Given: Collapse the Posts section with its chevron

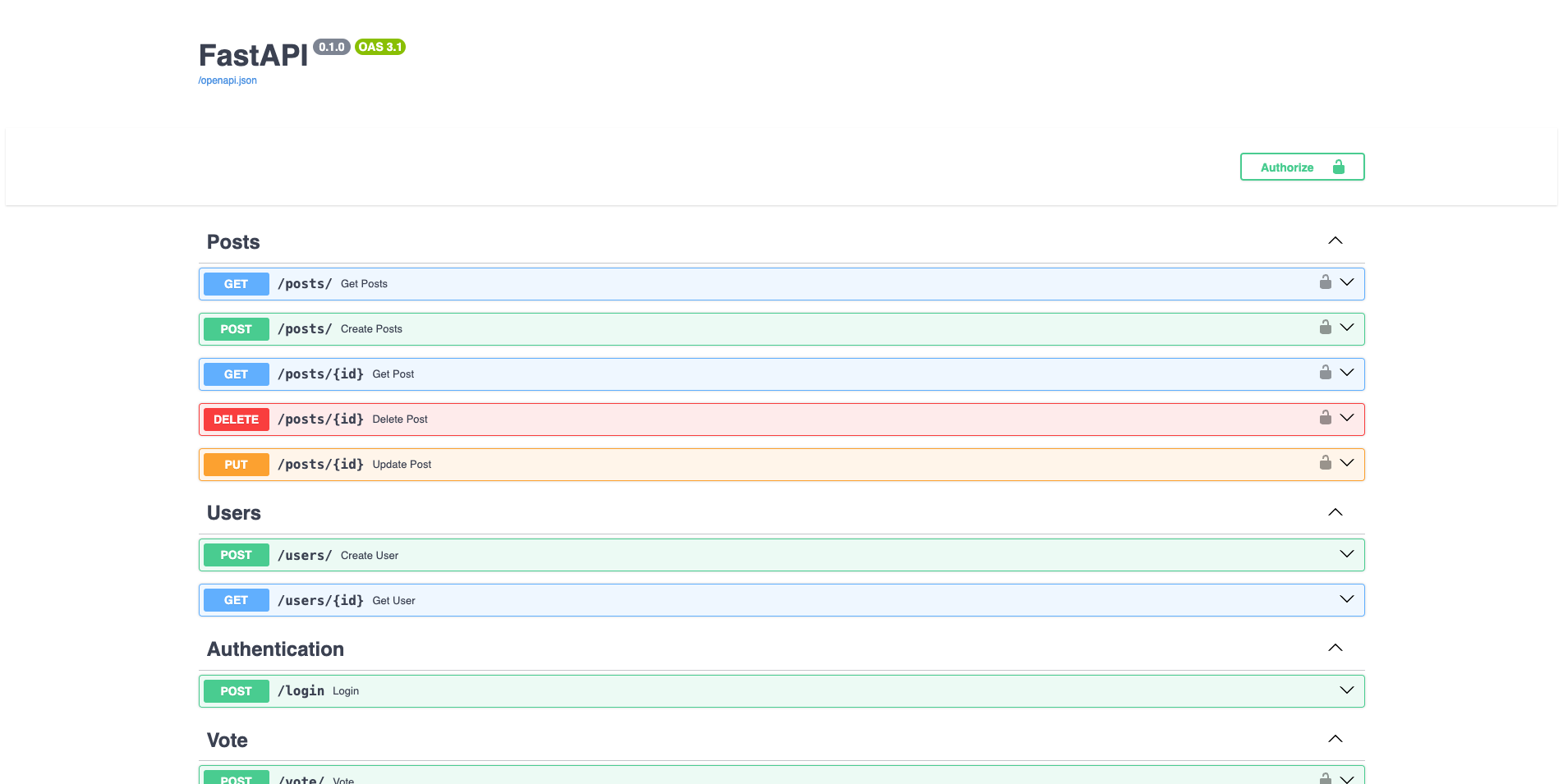Looking at the screenshot, I should point(1335,241).
